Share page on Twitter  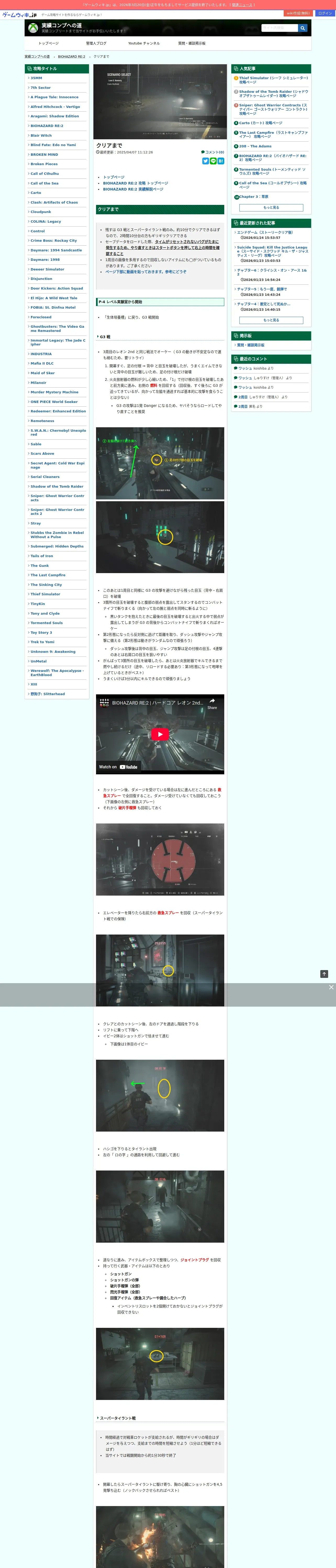pos(205,161)
